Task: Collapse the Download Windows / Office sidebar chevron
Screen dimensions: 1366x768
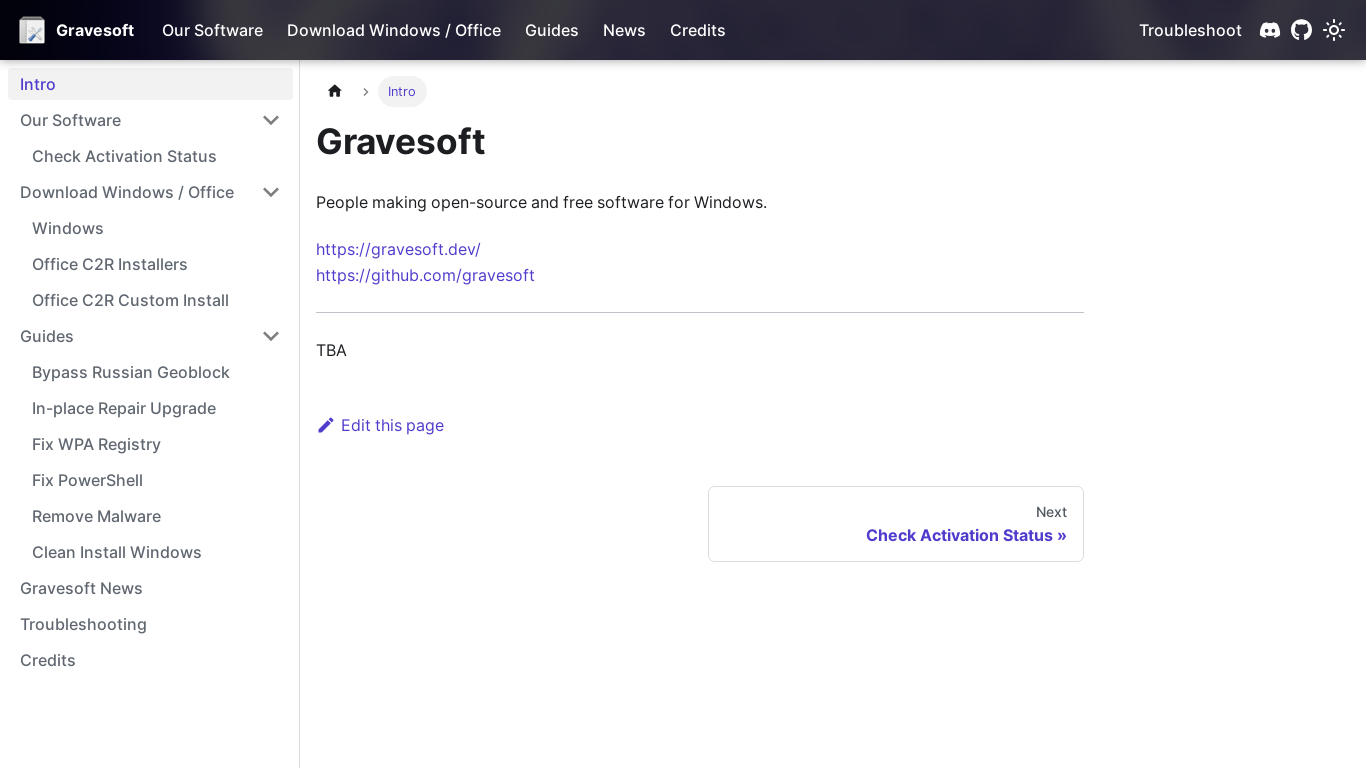Action: click(x=271, y=192)
